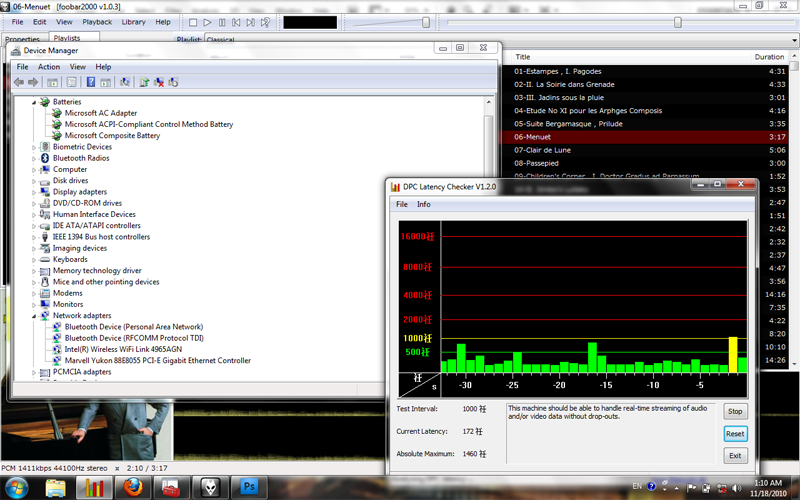Click the Bluetooth Radios device icon
This screenshot has height=500, width=800.
pos(45,158)
